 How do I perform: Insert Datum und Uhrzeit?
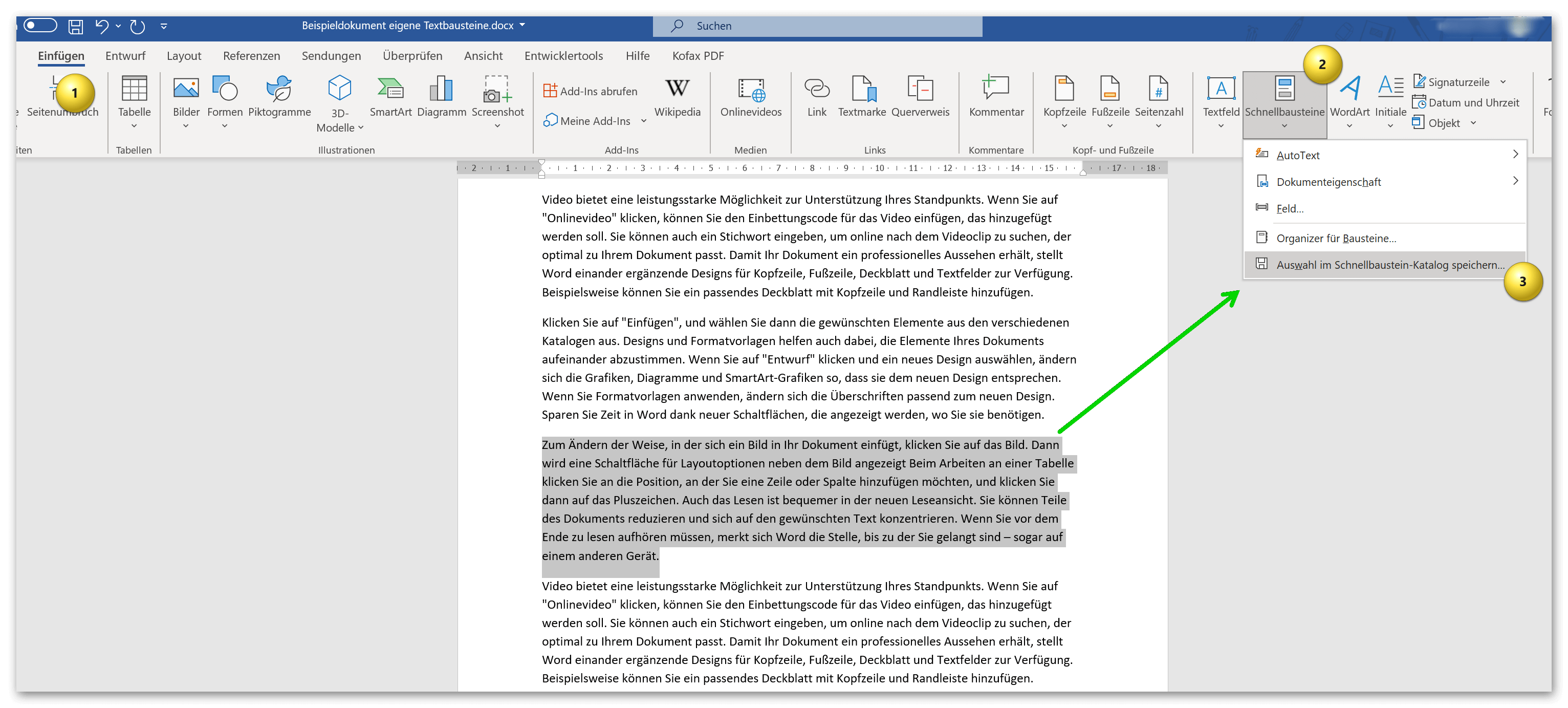[1466, 102]
